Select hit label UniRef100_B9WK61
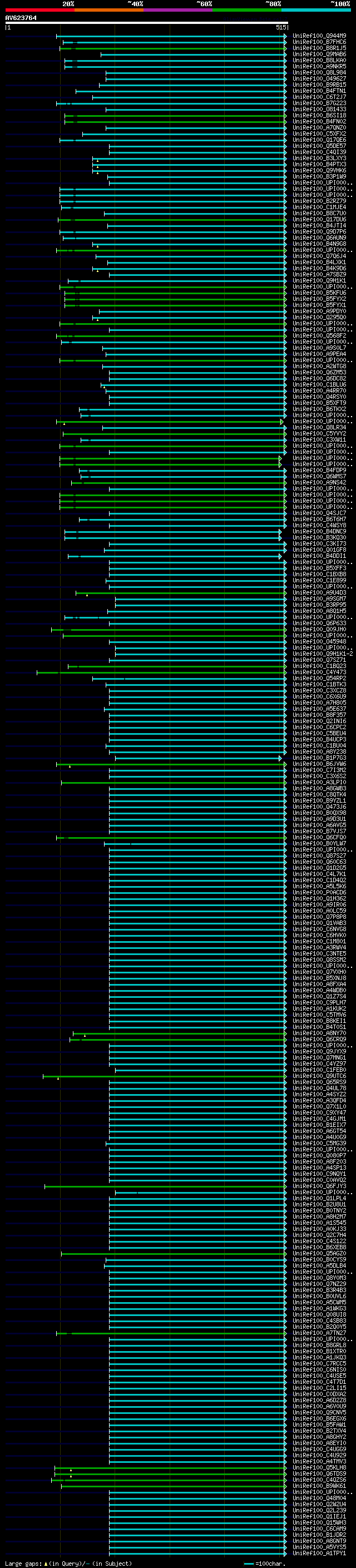The width and height of the screenshot is (356, 1568). coord(319,1486)
